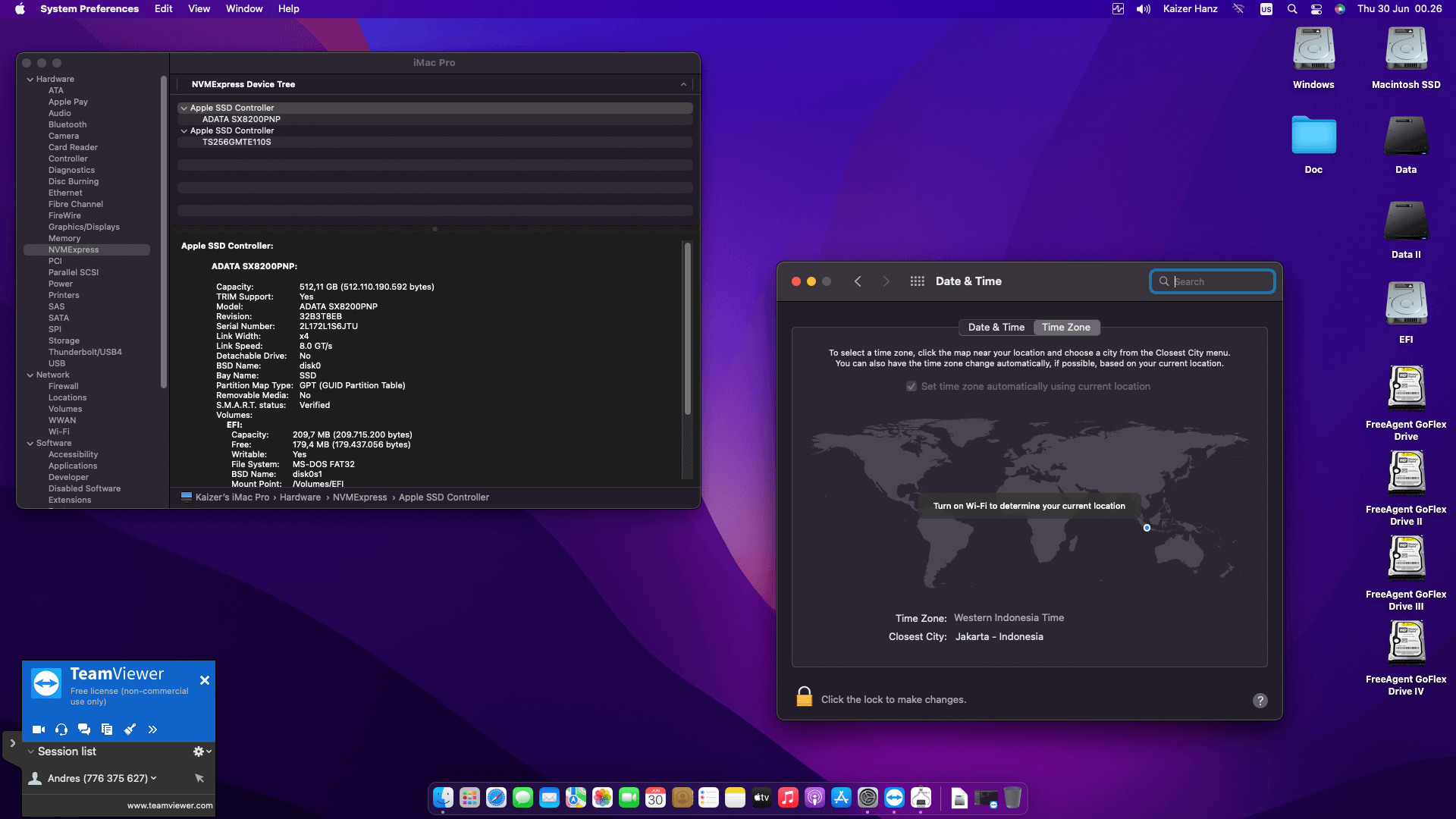
Task: Open the TeamViewer headset audio option
Action: [x=61, y=730]
